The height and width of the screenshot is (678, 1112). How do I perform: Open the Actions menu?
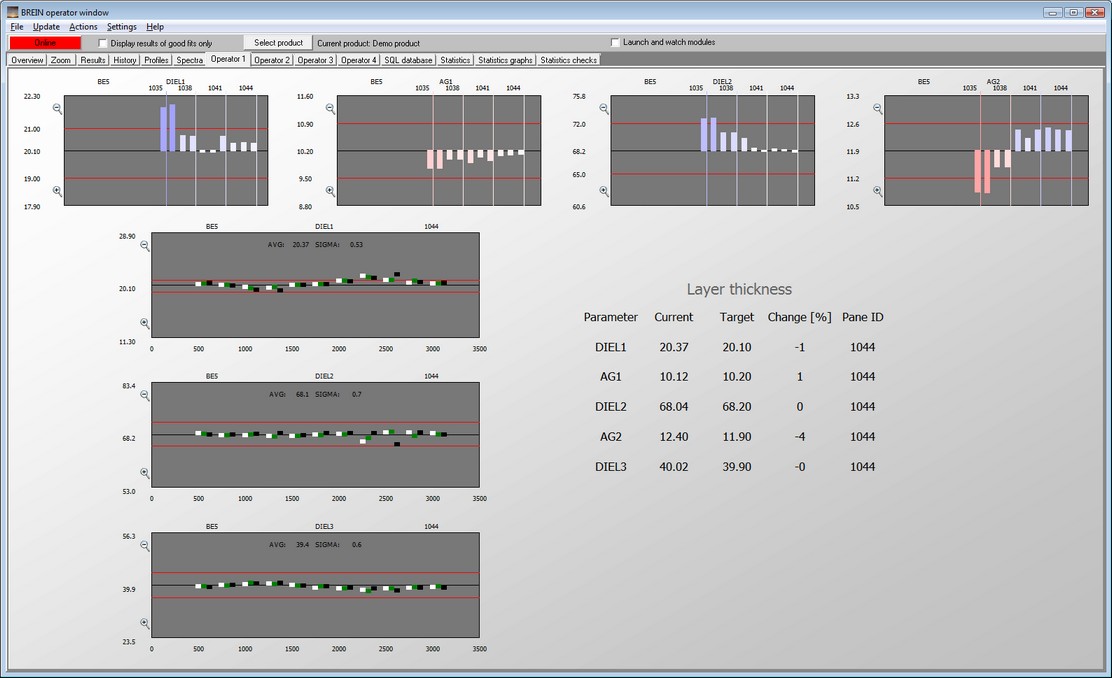(83, 27)
